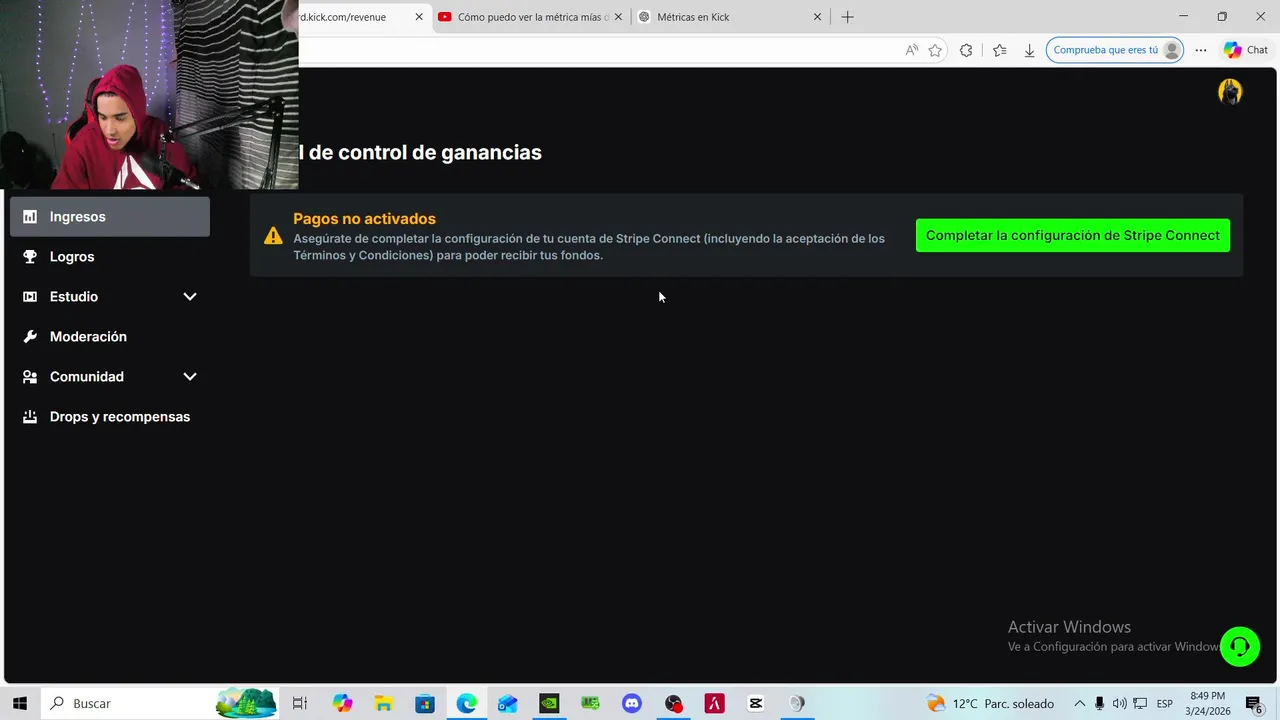Open the Kick profile avatar

1230,92
